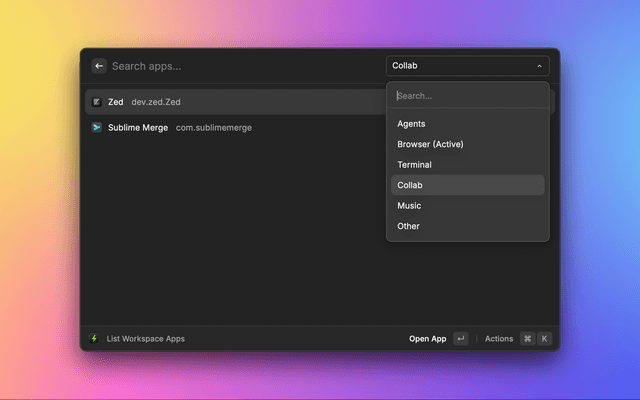Click the com.sublimemerge bundle identifier
The image size is (640, 400).
214,128
